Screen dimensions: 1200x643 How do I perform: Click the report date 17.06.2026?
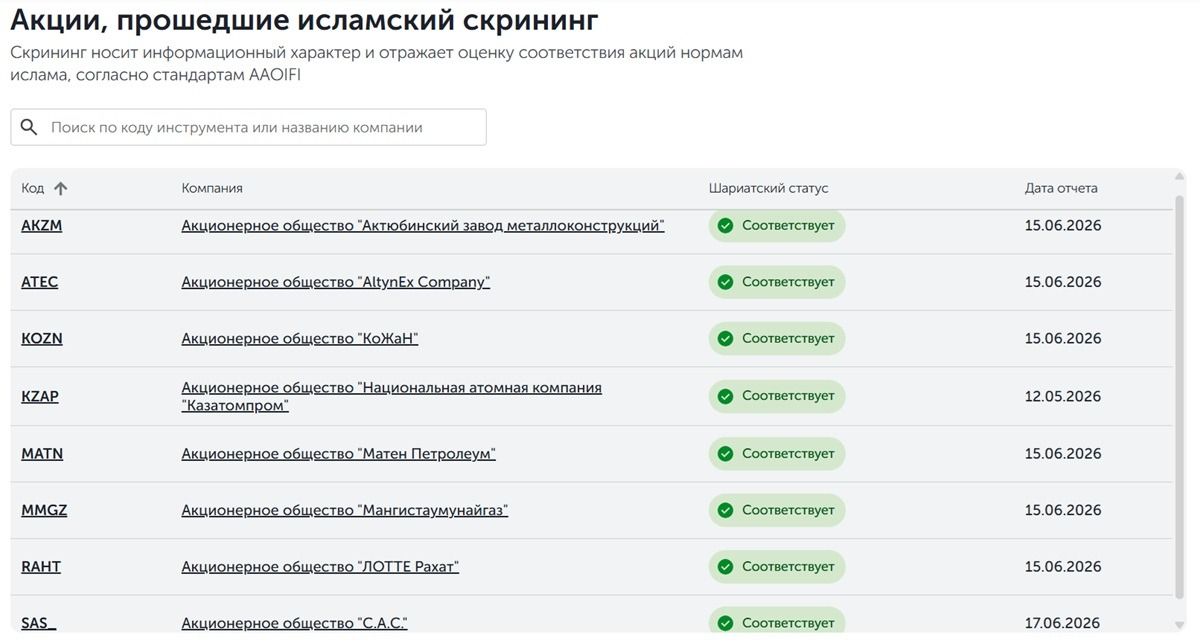coord(1063,624)
